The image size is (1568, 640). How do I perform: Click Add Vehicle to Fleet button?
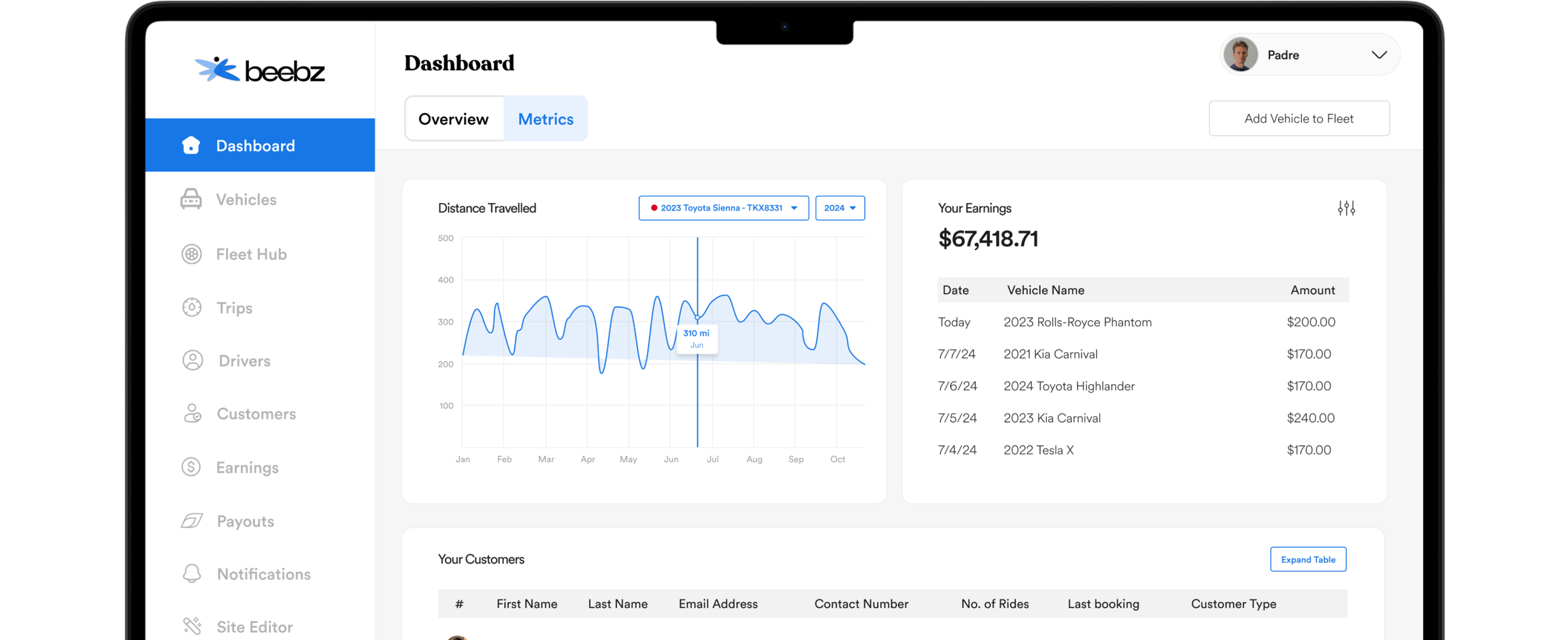pos(1299,118)
